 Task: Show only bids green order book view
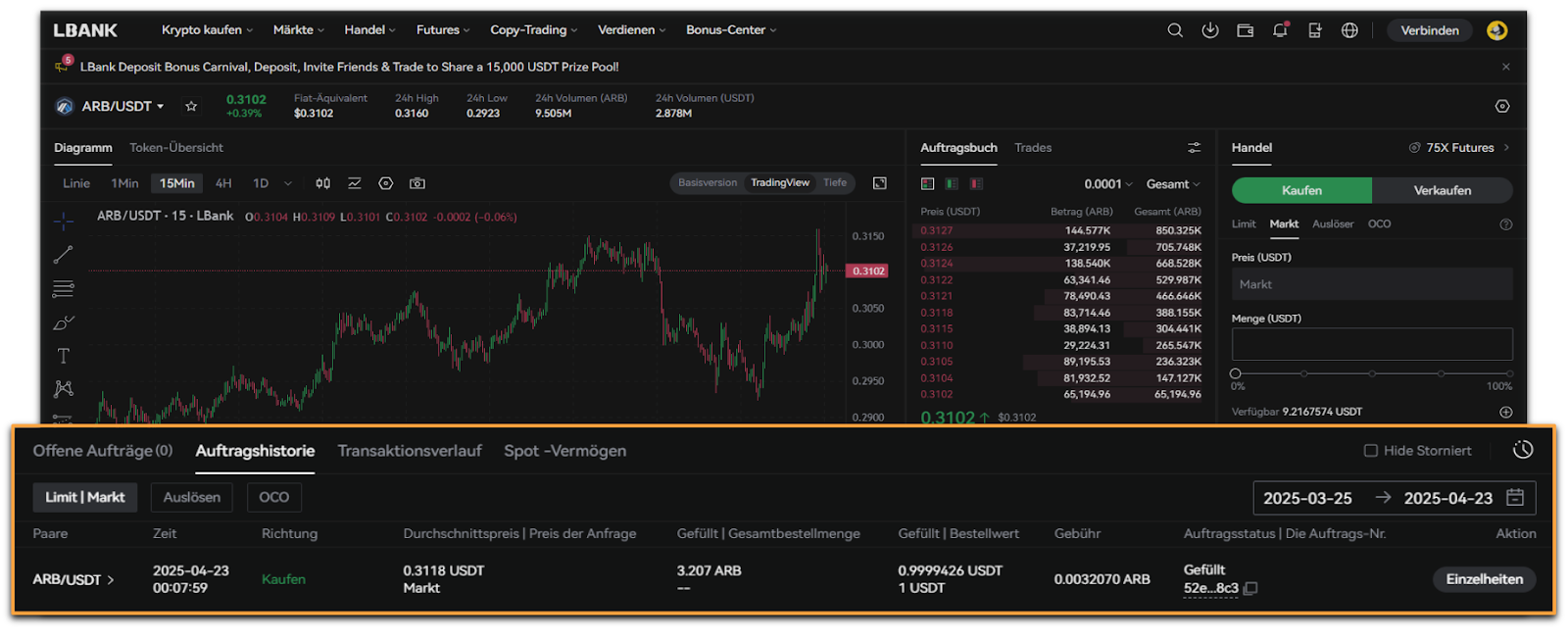(952, 183)
